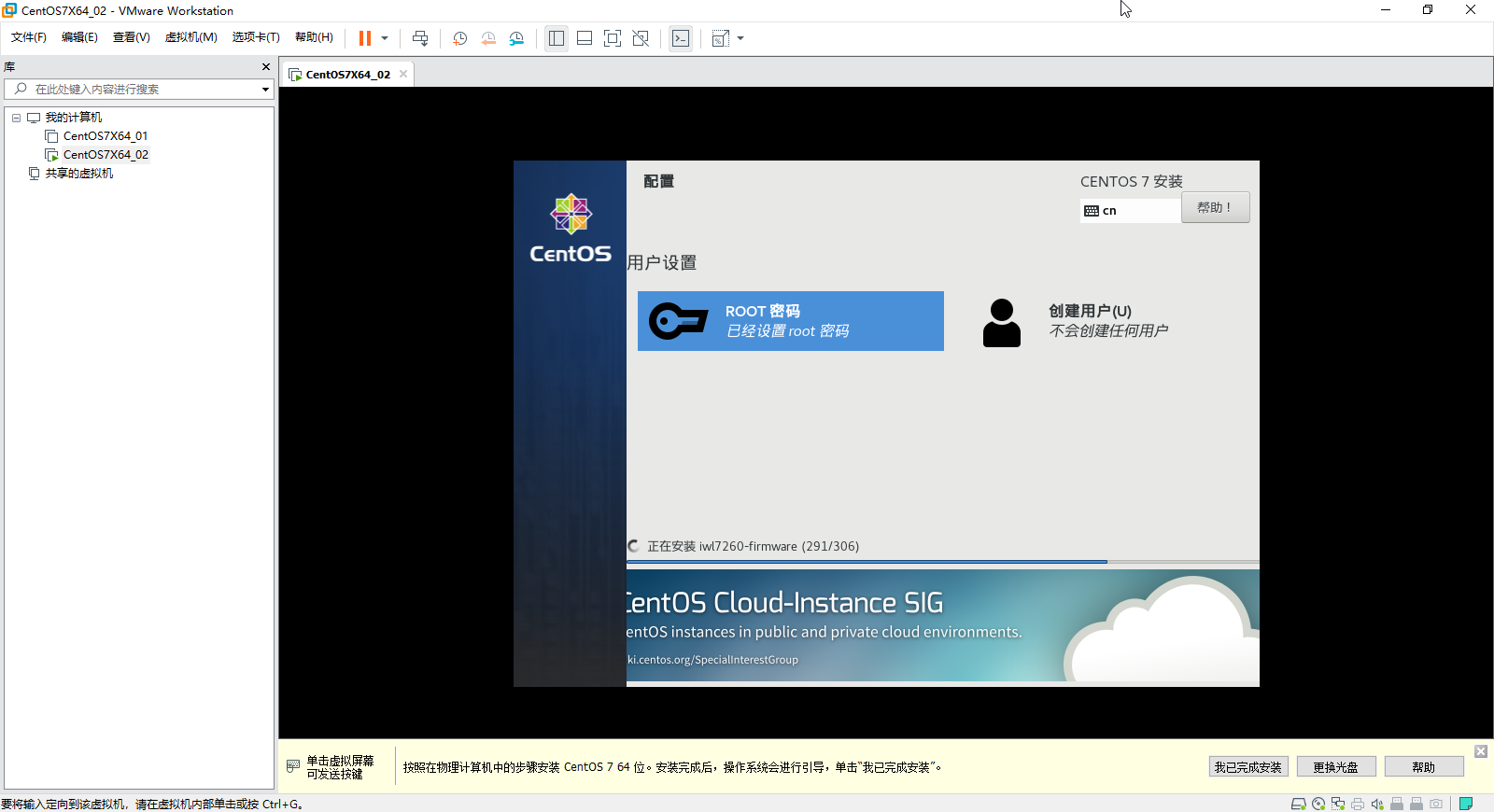Click the key icon for ROOT password
Image resolution: width=1494 pixels, height=812 pixels.
coord(679,321)
